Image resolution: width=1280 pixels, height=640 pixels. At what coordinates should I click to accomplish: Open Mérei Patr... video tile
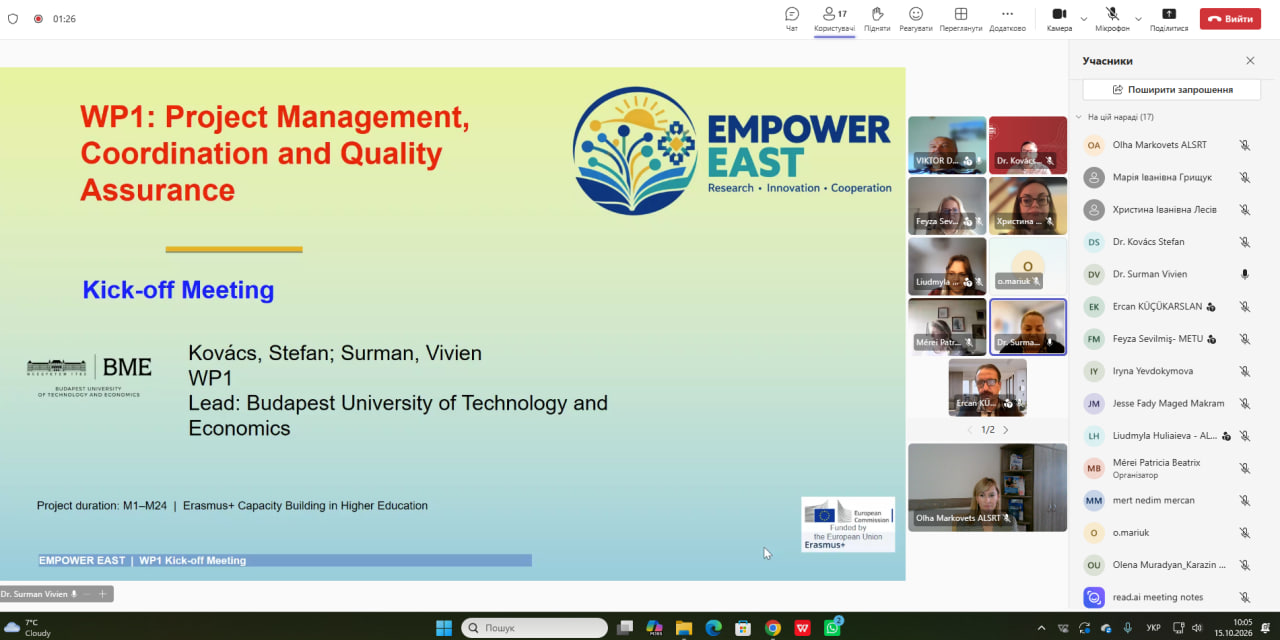(947, 327)
